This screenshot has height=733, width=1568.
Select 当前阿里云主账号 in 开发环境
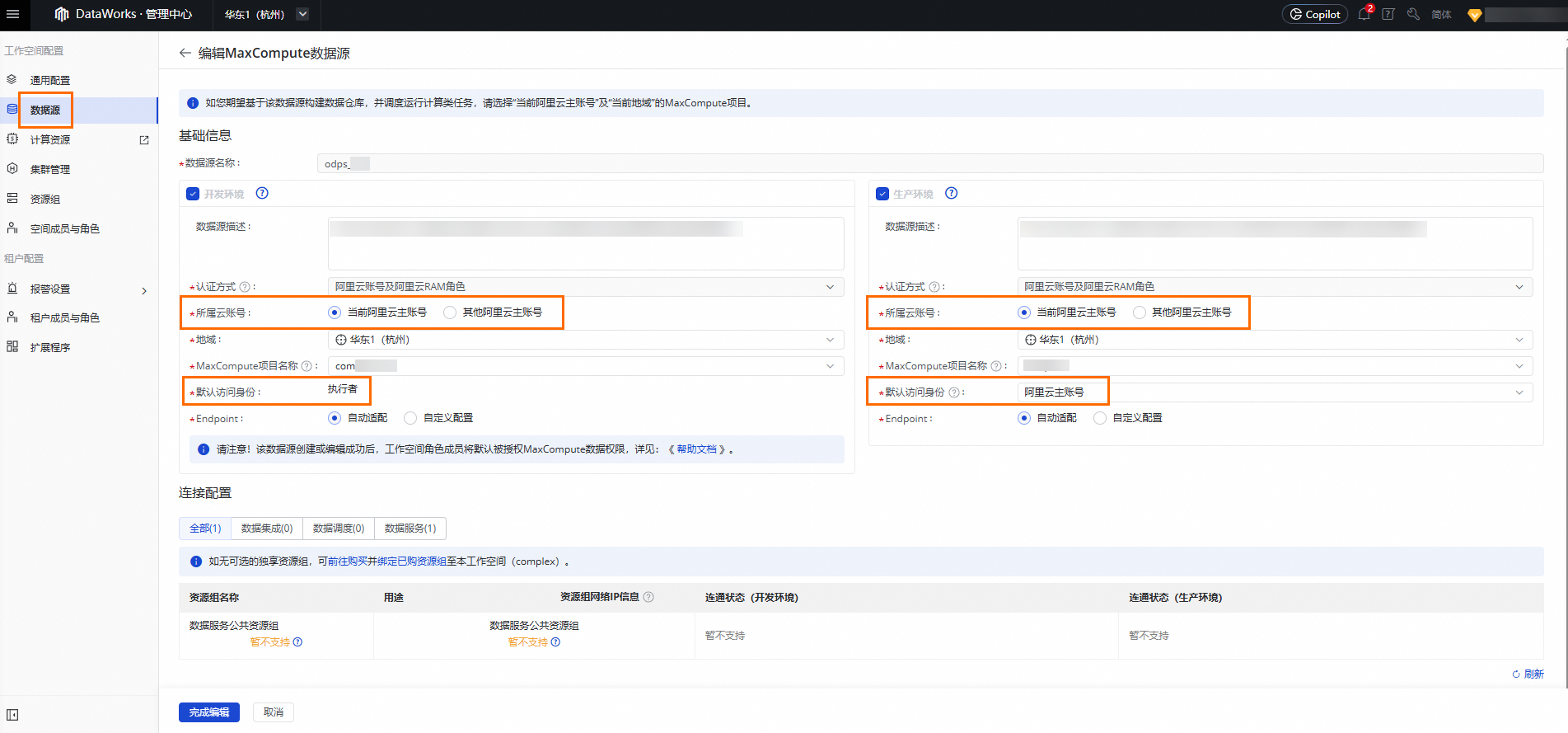pyautogui.click(x=335, y=312)
